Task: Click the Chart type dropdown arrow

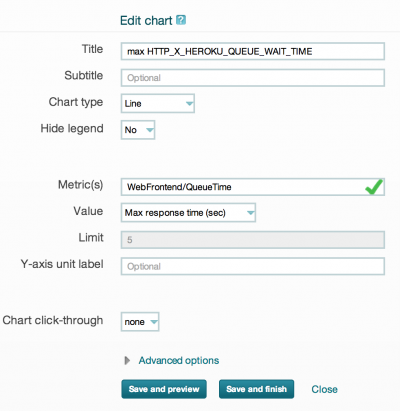Action: click(189, 104)
